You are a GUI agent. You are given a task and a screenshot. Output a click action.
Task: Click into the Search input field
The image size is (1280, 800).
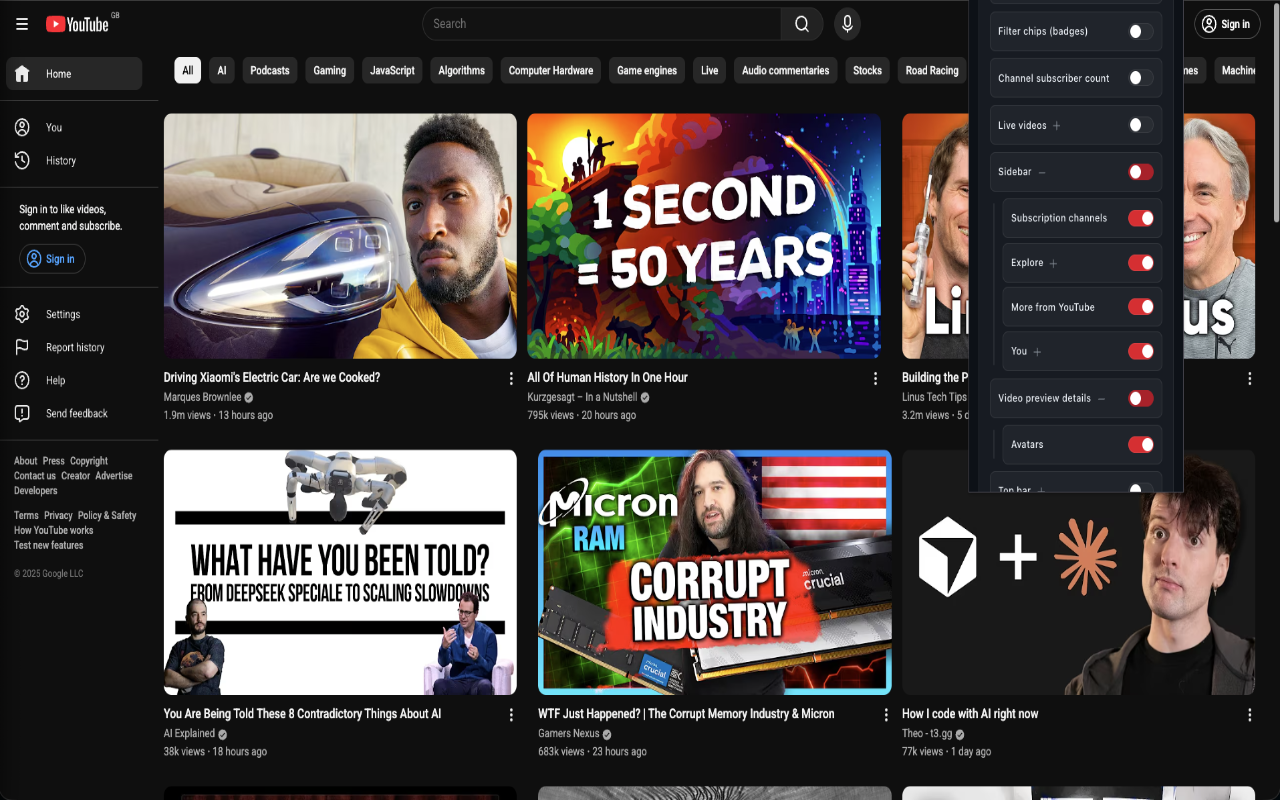coord(601,24)
